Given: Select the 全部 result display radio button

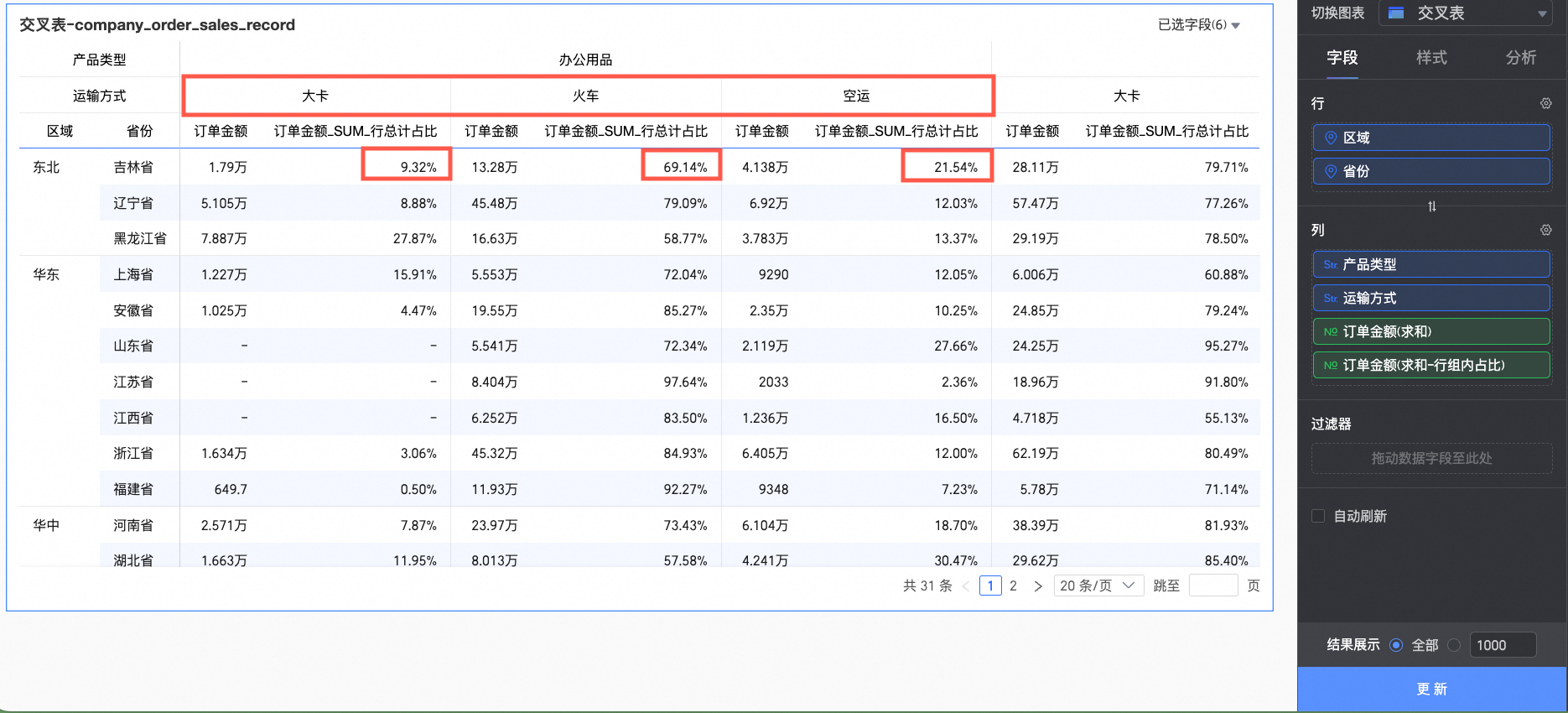Looking at the screenshot, I should (x=1396, y=645).
